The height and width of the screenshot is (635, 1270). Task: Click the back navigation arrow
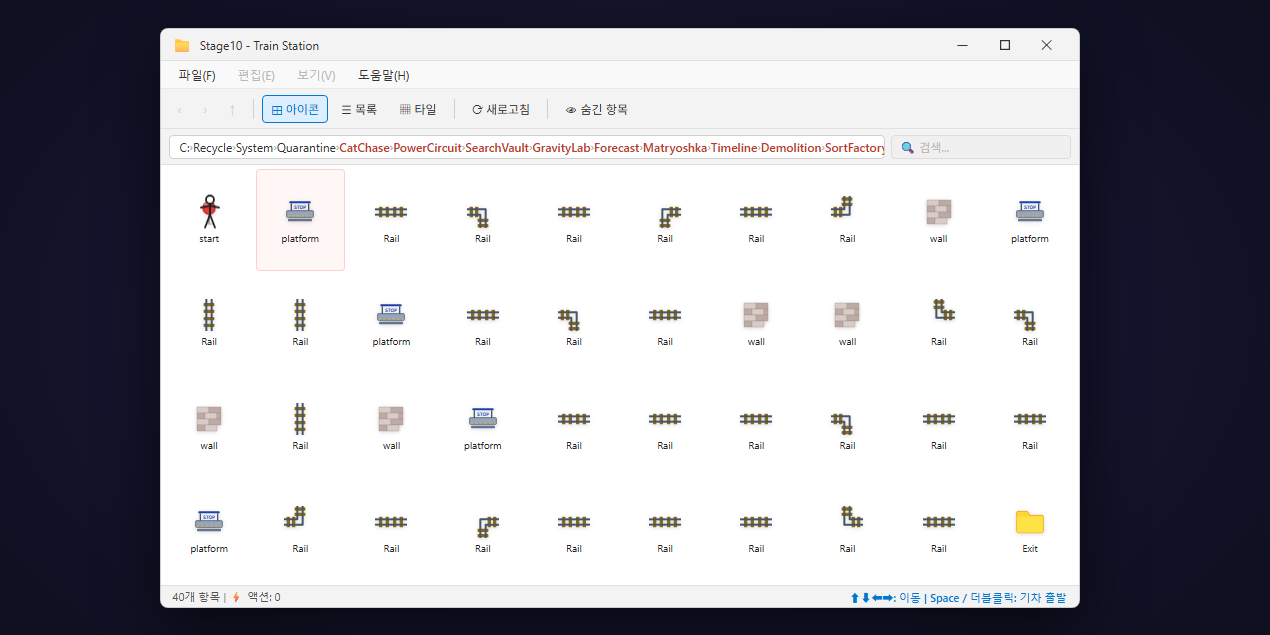[179, 110]
